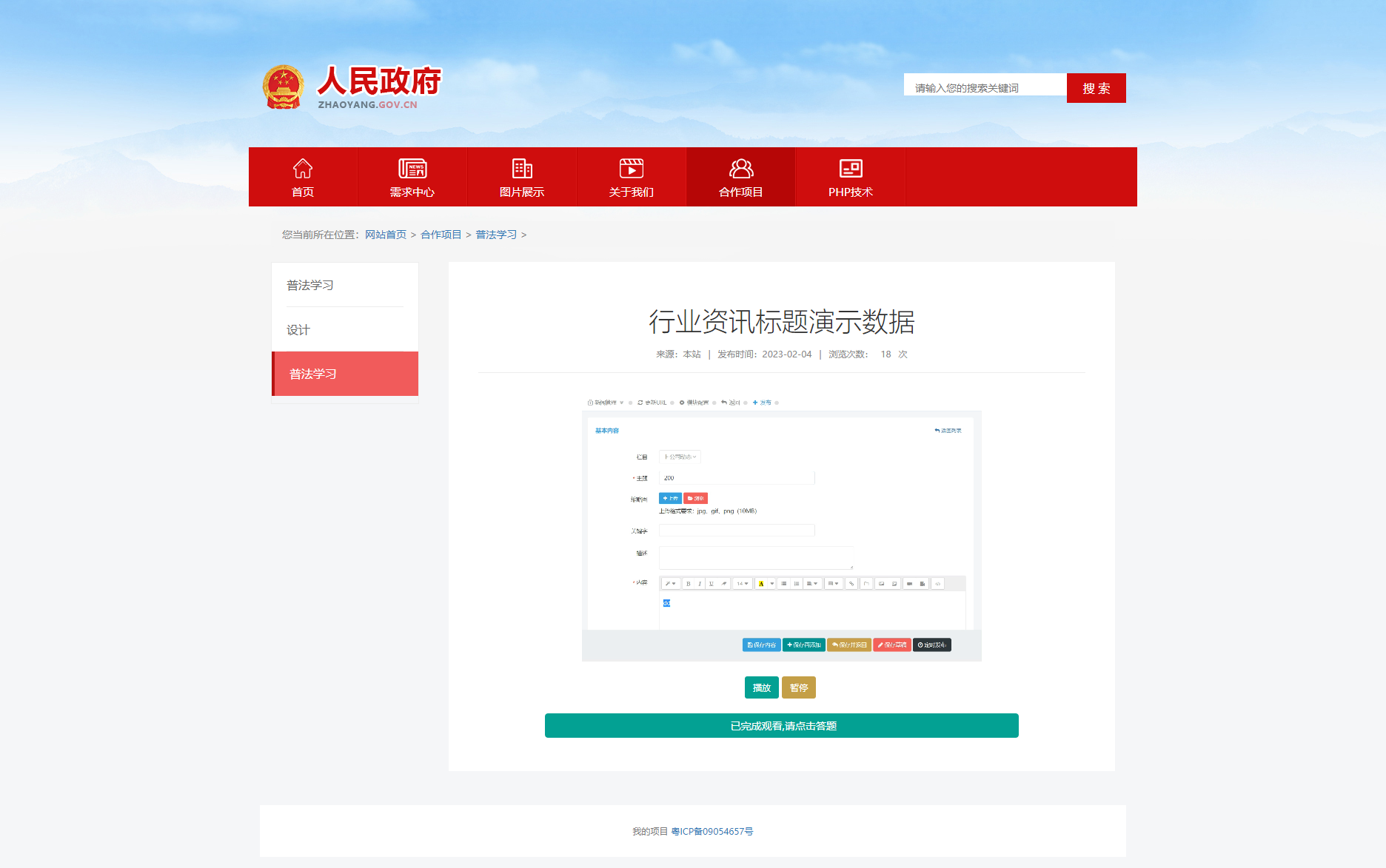This screenshot has height=868, width=1386.
Task: Open 需求中心 via its news icon
Action: pos(412,169)
